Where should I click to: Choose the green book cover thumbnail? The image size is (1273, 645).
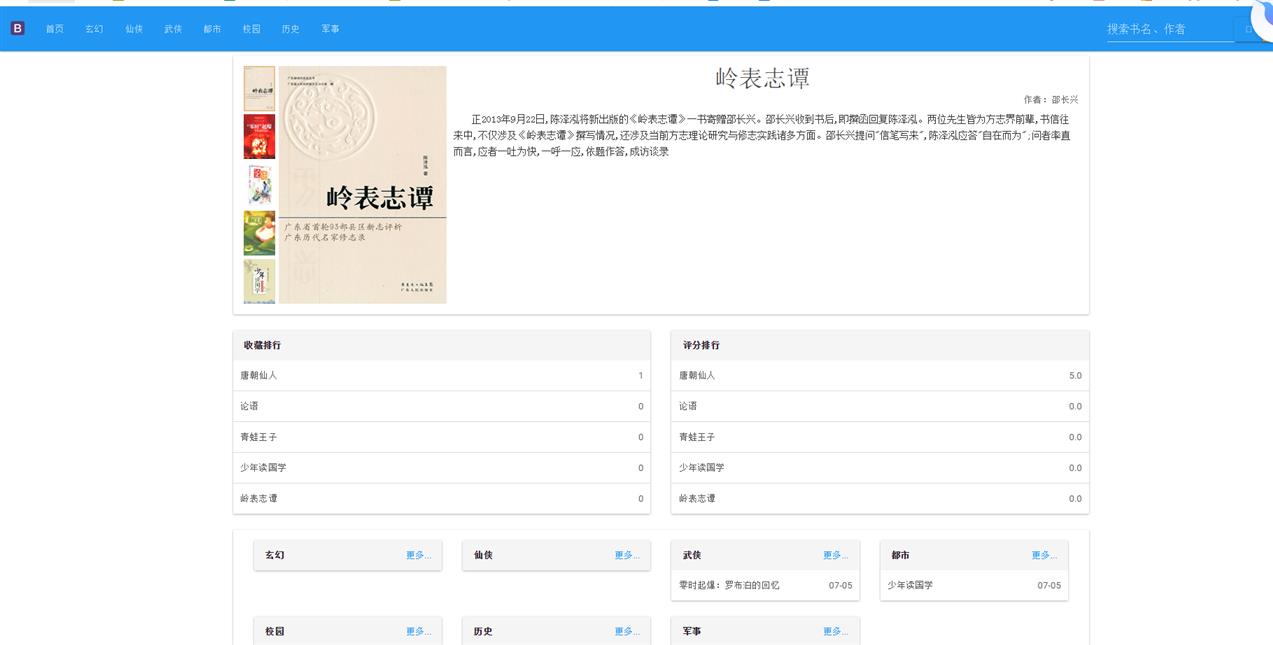[259, 233]
